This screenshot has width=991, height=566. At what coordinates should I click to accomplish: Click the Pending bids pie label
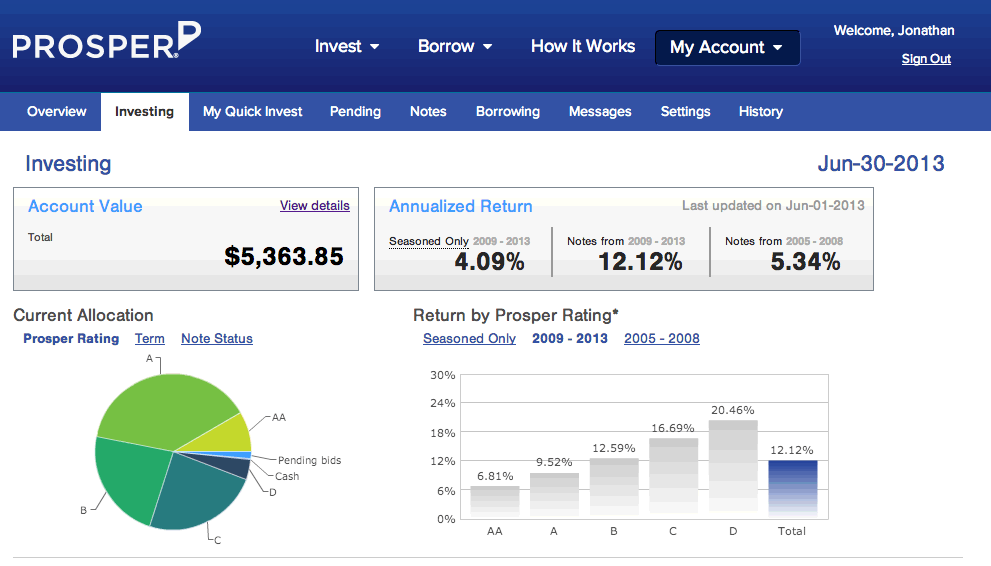coord(309,461)
